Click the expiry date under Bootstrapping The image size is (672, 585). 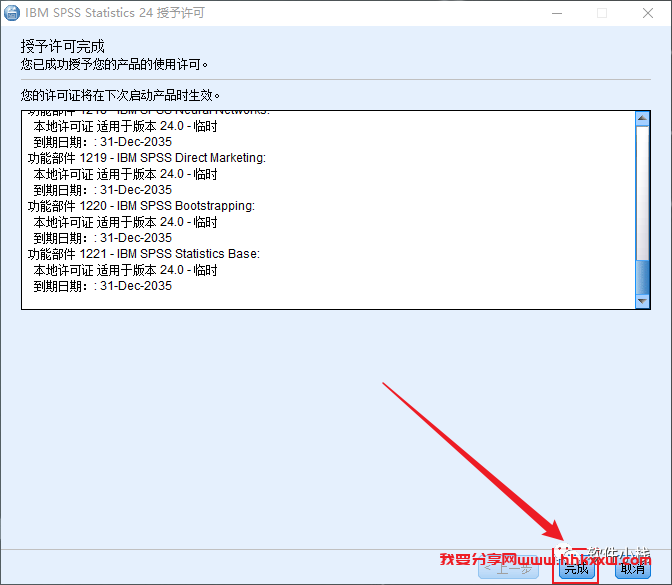click(x=102, y=238)
